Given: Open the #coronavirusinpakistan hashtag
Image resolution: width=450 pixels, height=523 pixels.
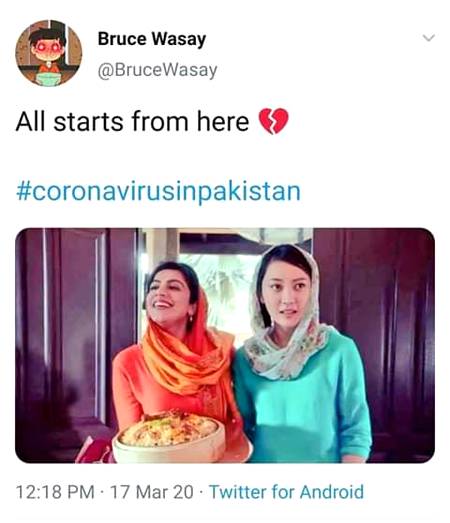Looking at the screenshot, I should 158,192.
